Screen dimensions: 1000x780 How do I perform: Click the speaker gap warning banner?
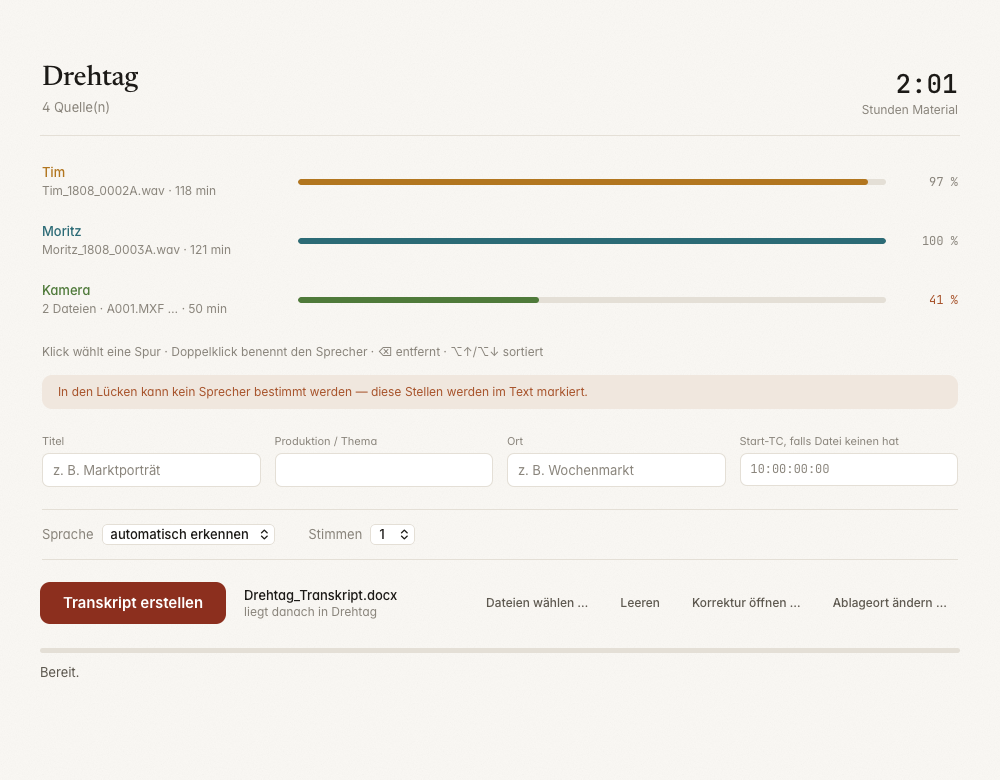point(500,392)
